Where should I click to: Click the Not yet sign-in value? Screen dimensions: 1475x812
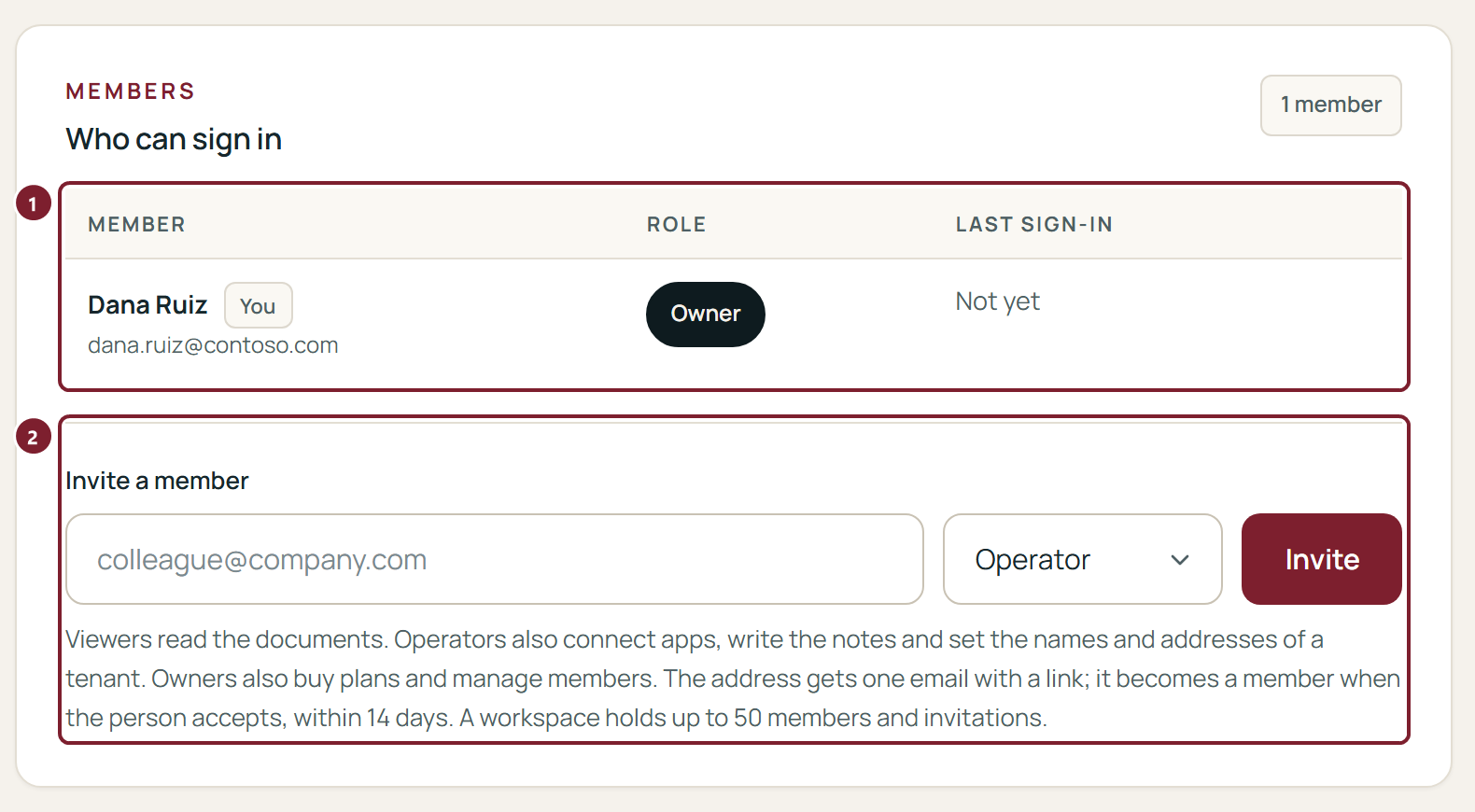coord(997,301)
